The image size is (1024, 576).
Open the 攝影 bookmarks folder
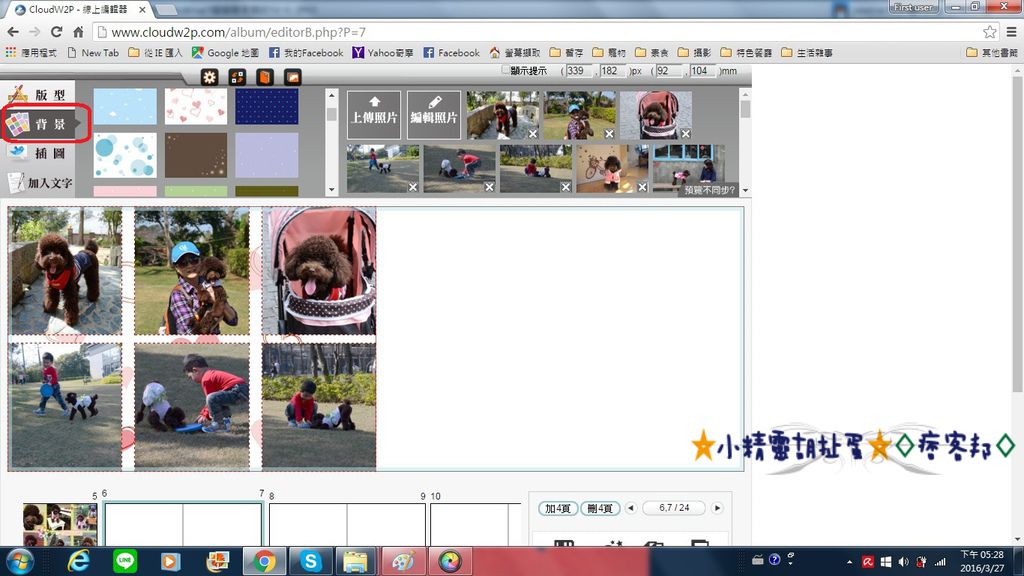coord(694,53)
